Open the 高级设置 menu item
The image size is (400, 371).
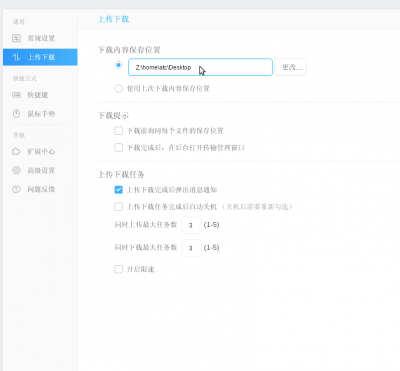tap(40, 170)
